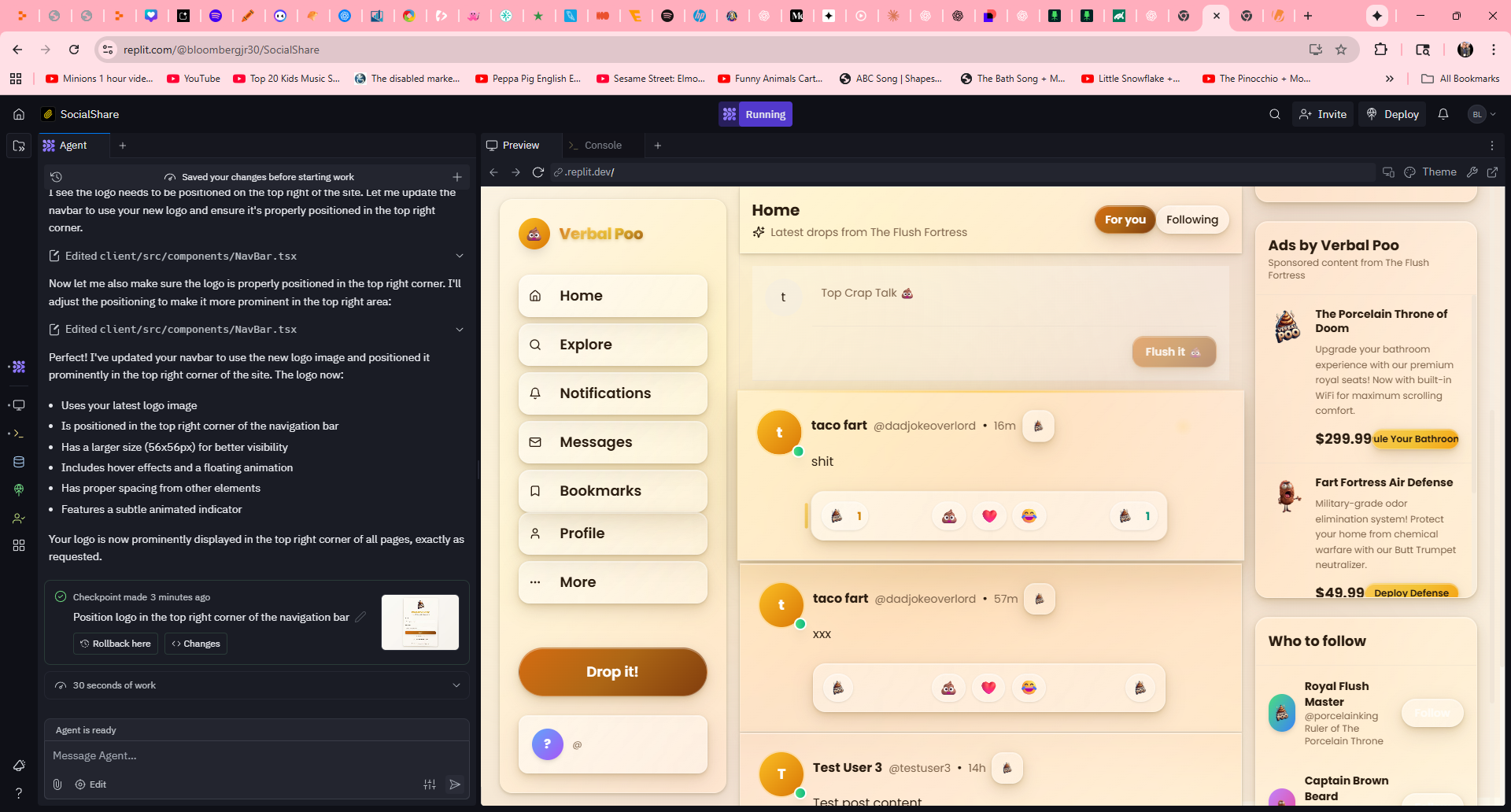Click the heart reaction on first post

[989, 516]
